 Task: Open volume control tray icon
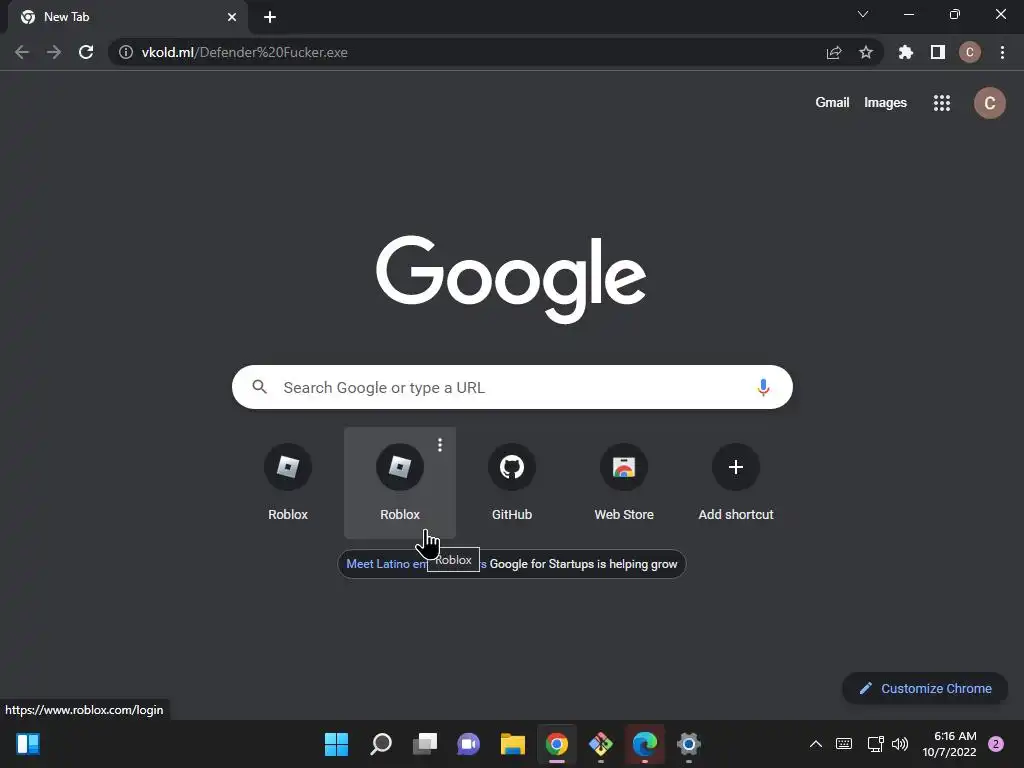[900, 744]
